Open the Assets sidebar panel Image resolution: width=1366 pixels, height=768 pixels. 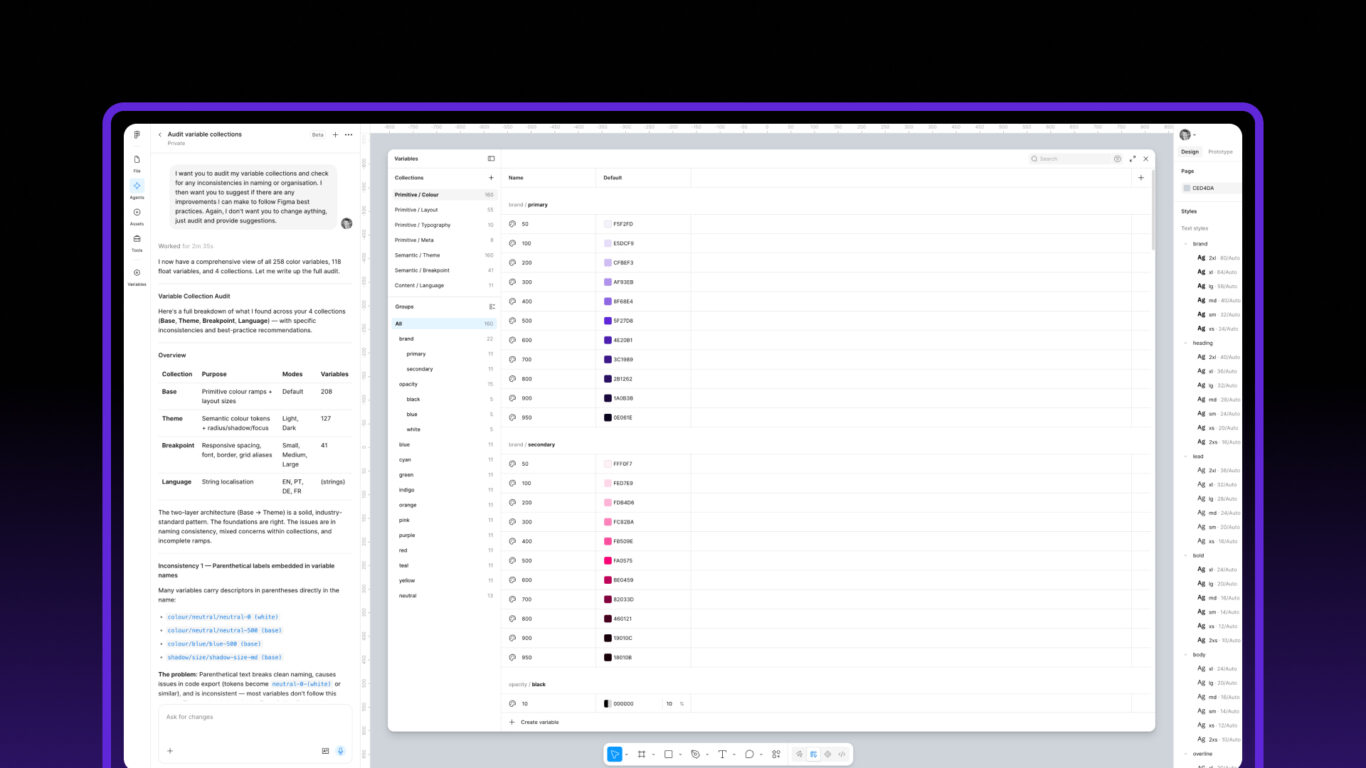pos(137,215)
